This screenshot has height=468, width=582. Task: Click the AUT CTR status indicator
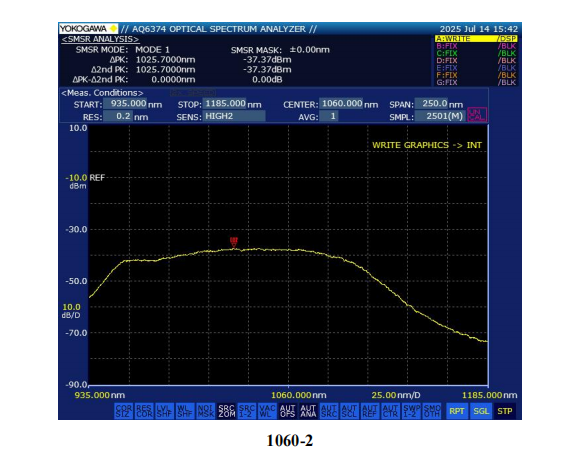pyautogui.click(x=390, y=411)
